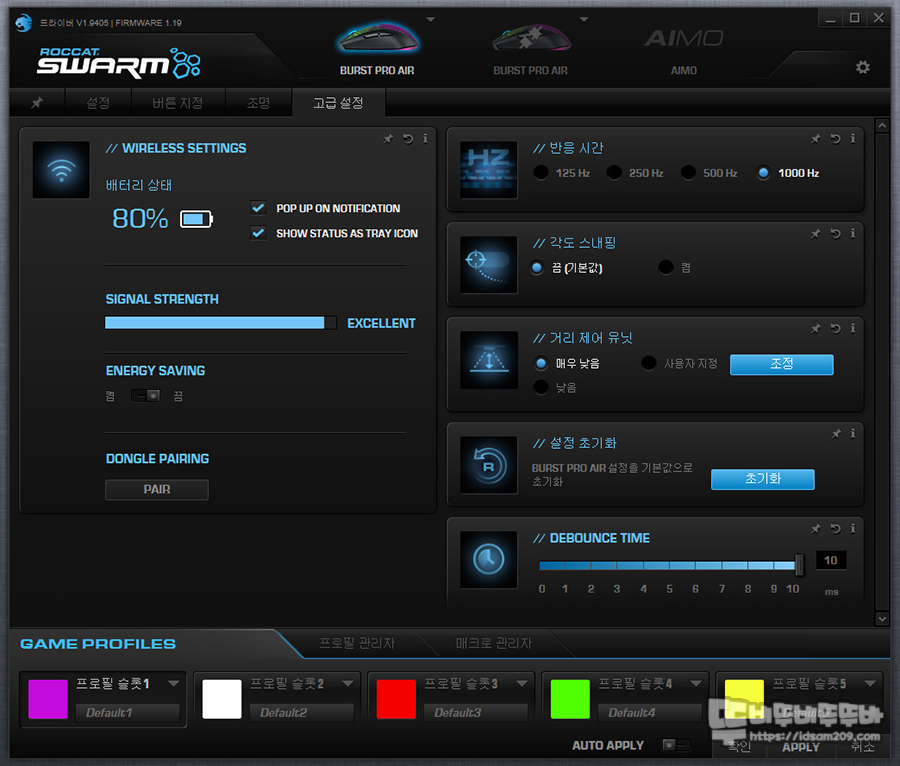
Task: Open the Swarm settings gear icon
Action: point(863,67)
